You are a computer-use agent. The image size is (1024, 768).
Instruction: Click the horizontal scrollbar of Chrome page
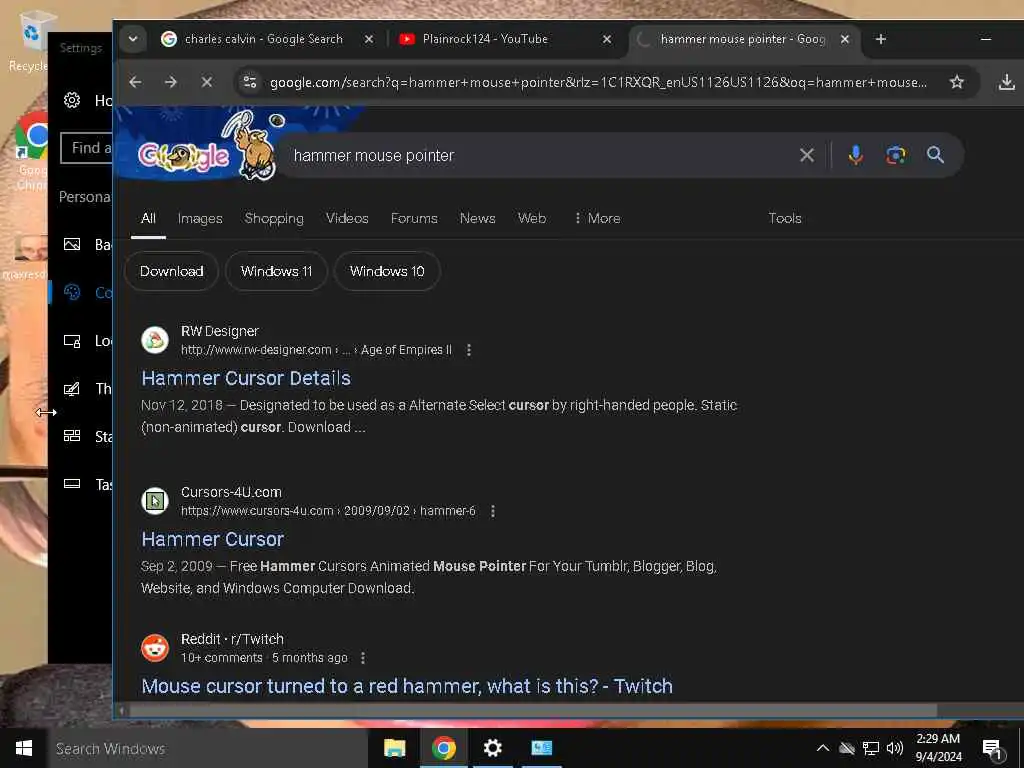[x=534, y=710]
